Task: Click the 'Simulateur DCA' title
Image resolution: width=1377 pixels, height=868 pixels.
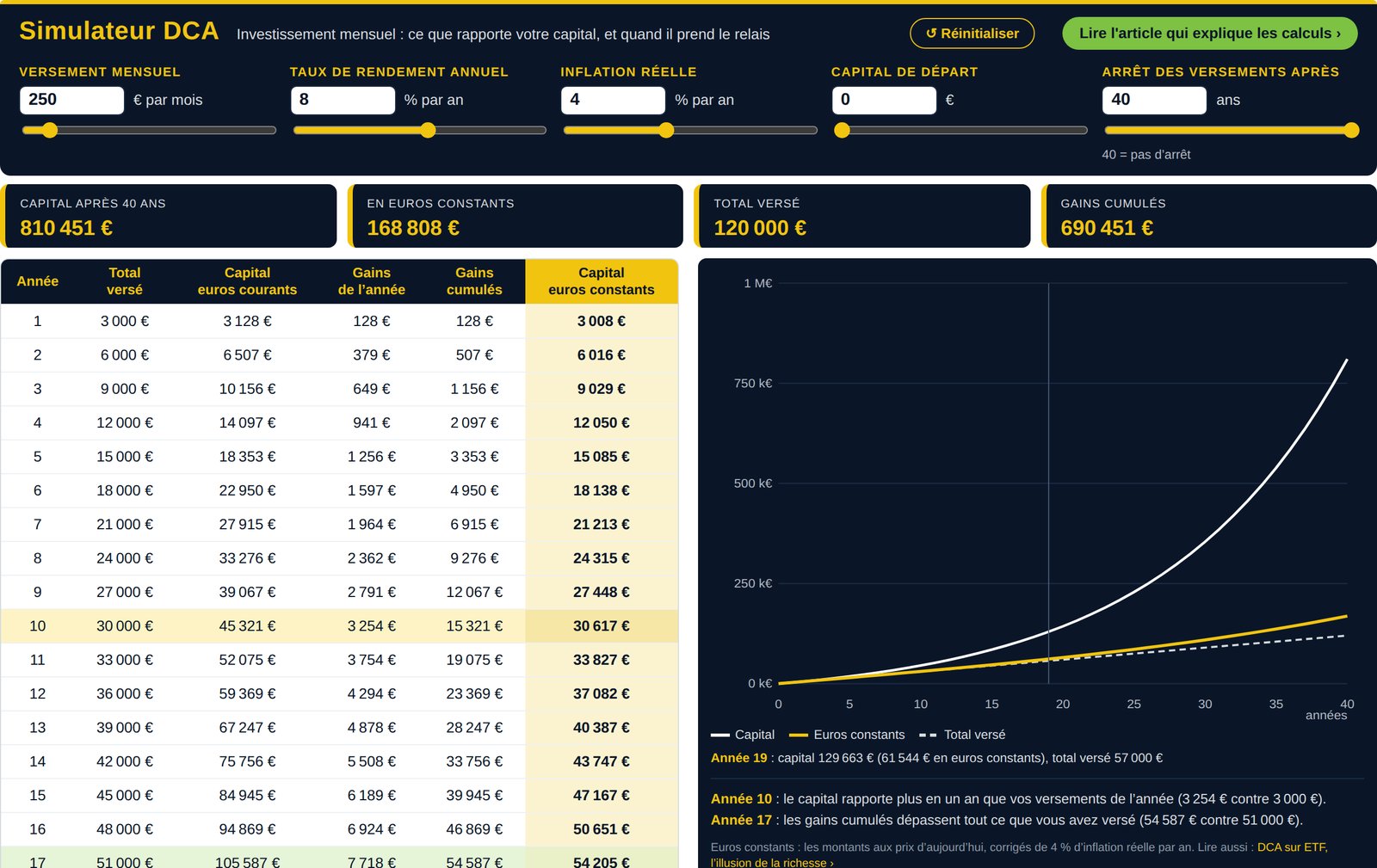Action: pyautogui.click(x=119, y=31)
